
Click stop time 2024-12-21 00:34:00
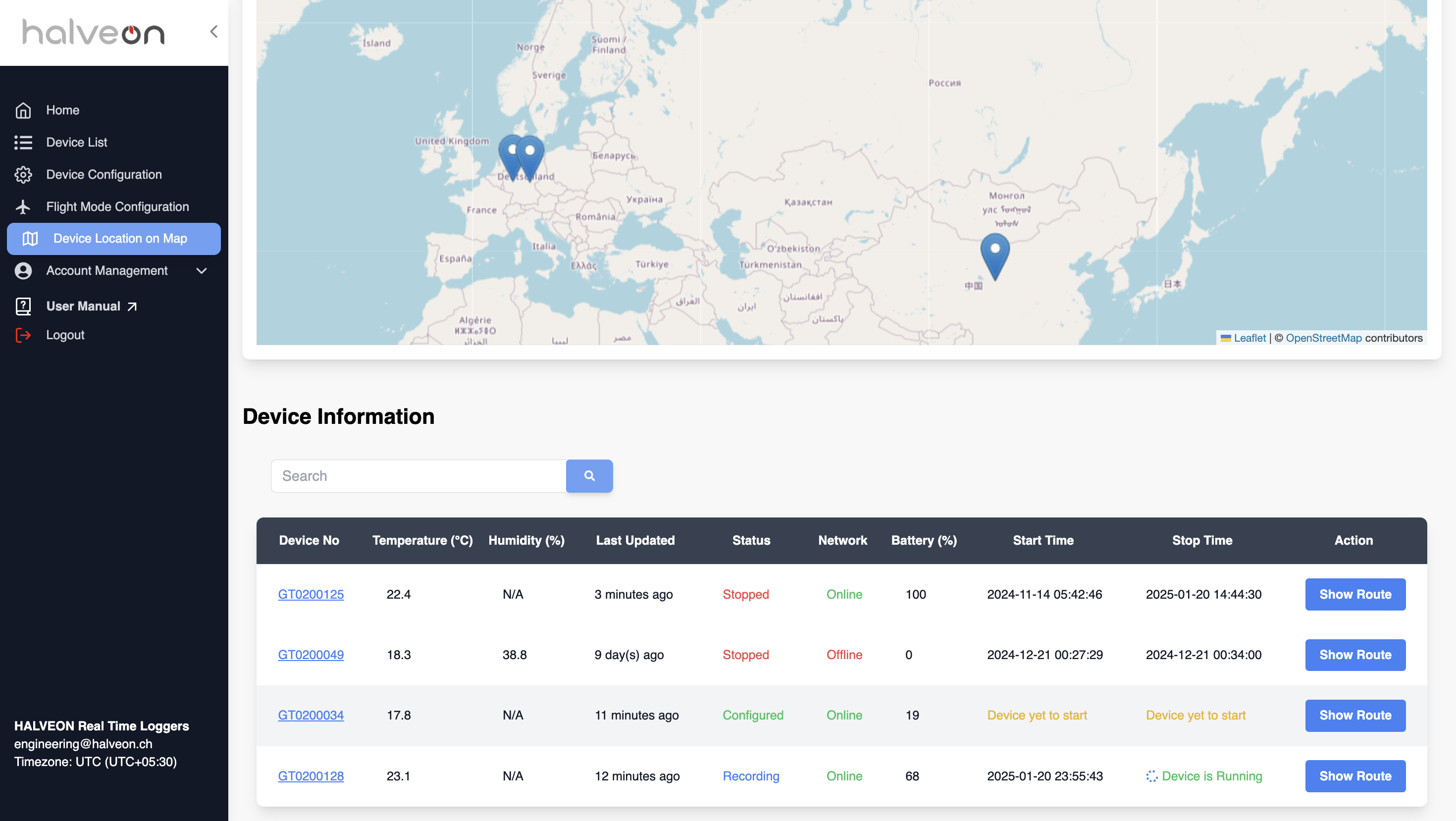1203,655
